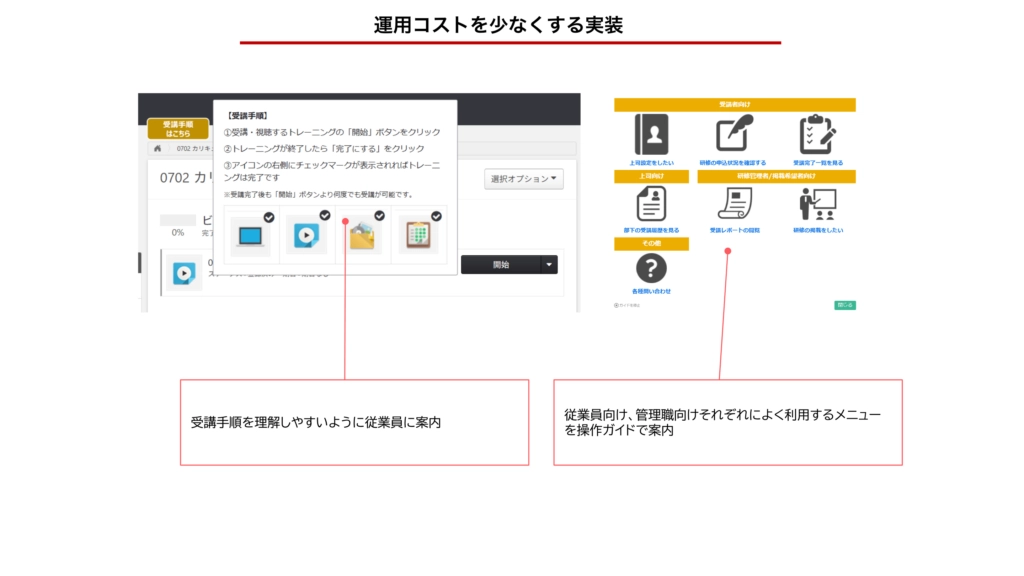Viewport: 1024px width, 576px height.
Task: Click the 上司向け section header
Action: click(x=651, y=176)
